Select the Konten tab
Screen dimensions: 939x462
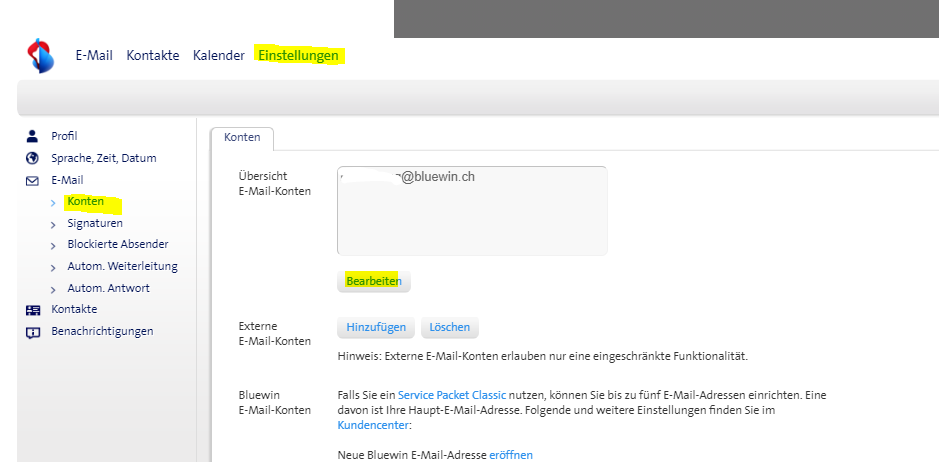242,137
